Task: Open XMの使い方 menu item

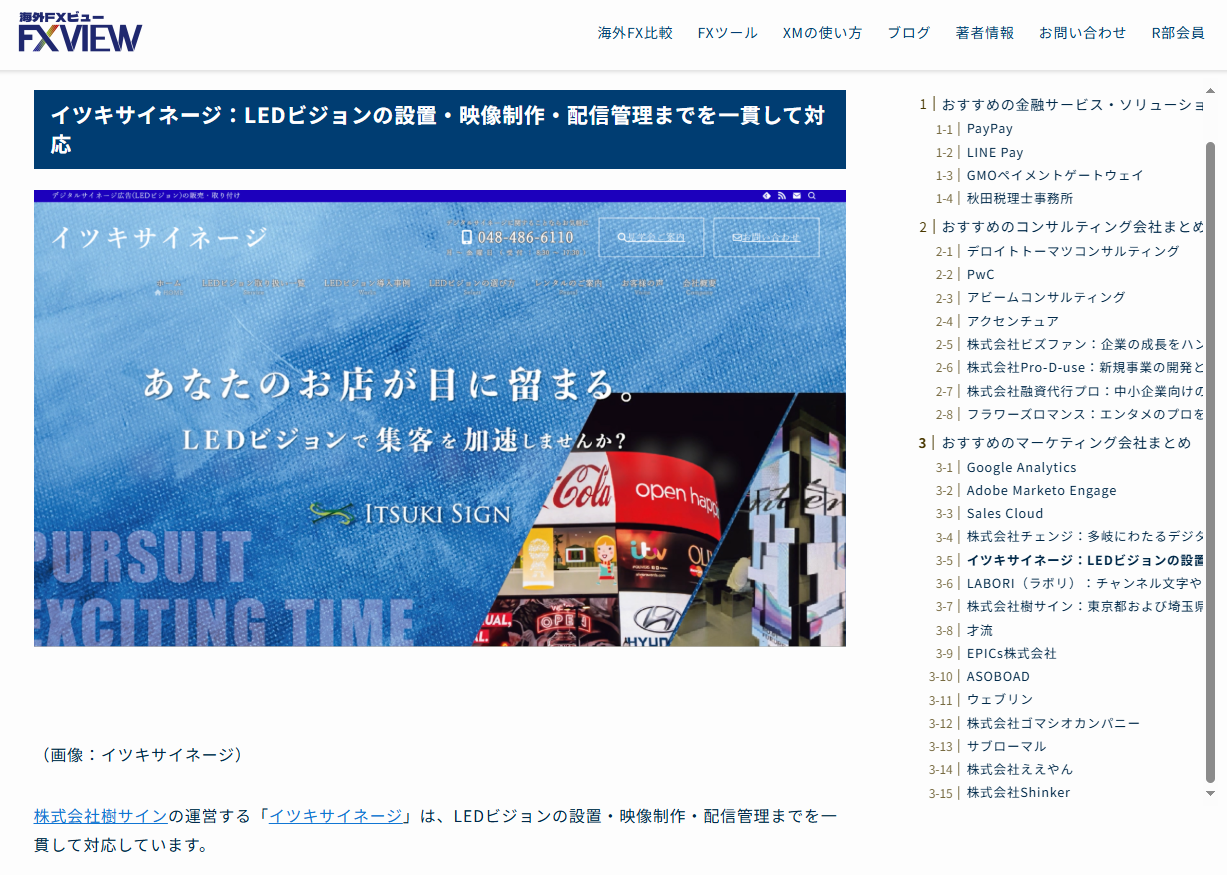Action: pyautogui.click(x=822, y=33)
